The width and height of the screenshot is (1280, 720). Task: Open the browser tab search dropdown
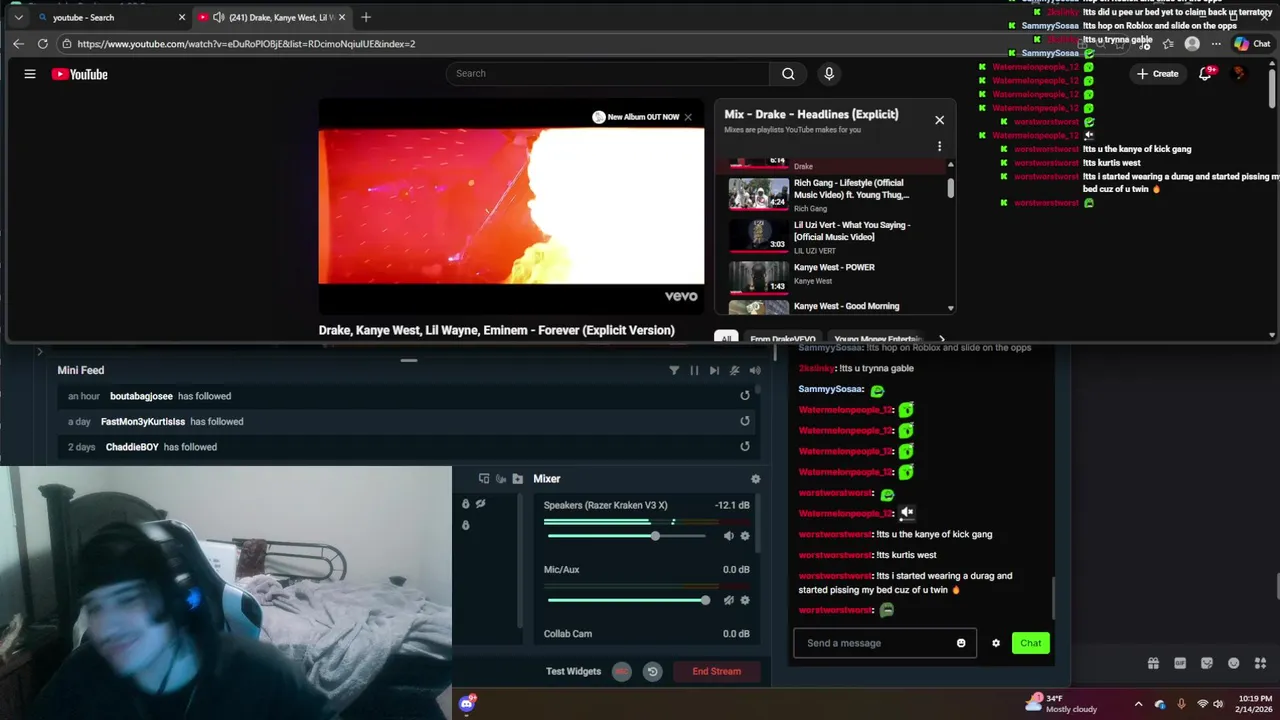click(x=18, y=17)
